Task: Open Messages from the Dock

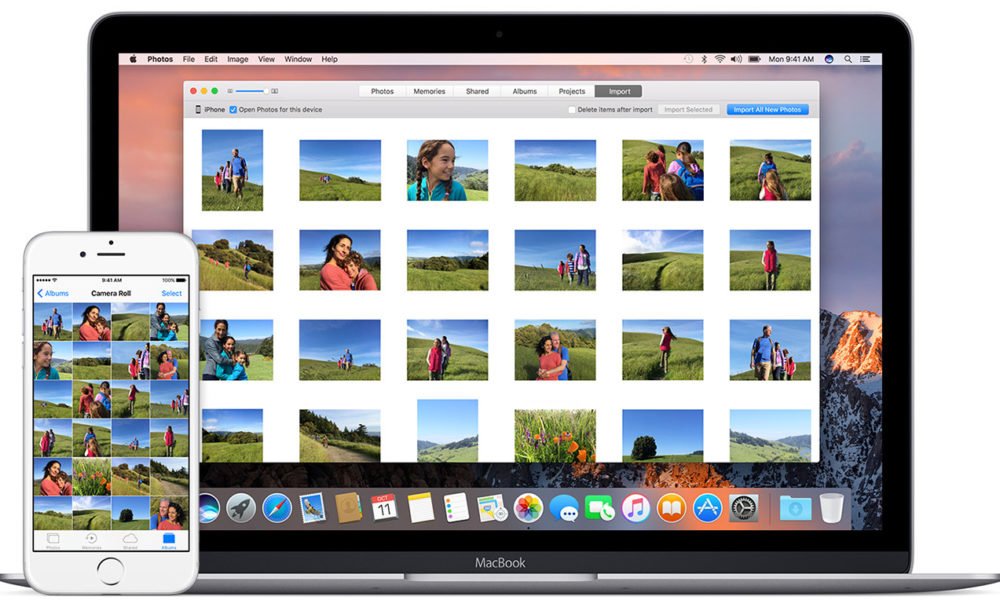Action: [563, 509]
